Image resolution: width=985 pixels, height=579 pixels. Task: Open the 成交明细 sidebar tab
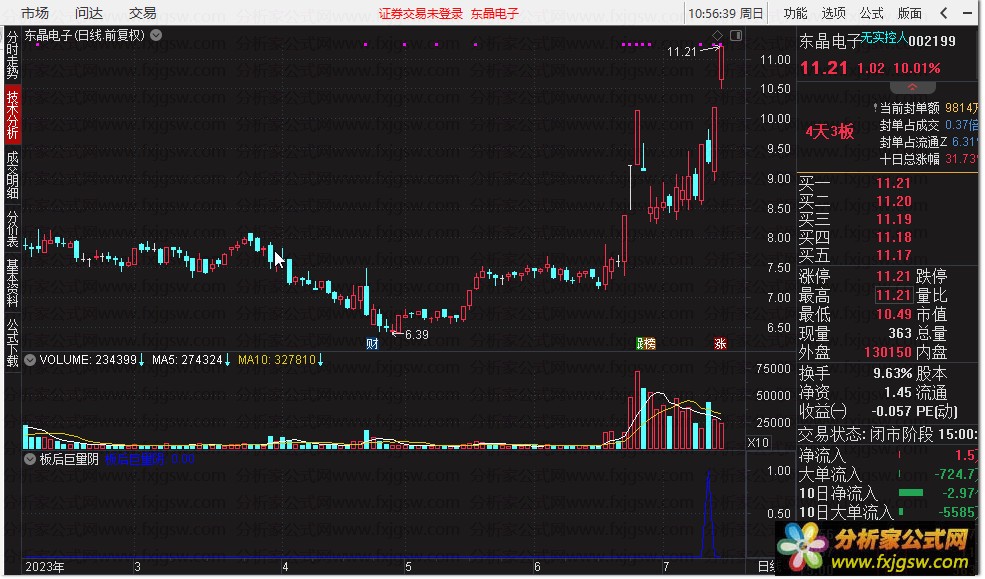pos(13,175)
